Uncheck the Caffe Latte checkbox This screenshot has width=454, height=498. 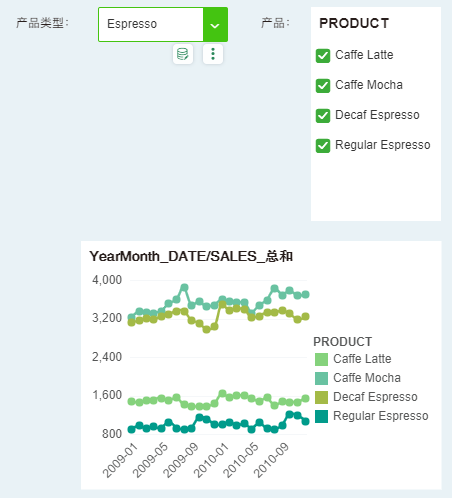[x=323, y=56]
